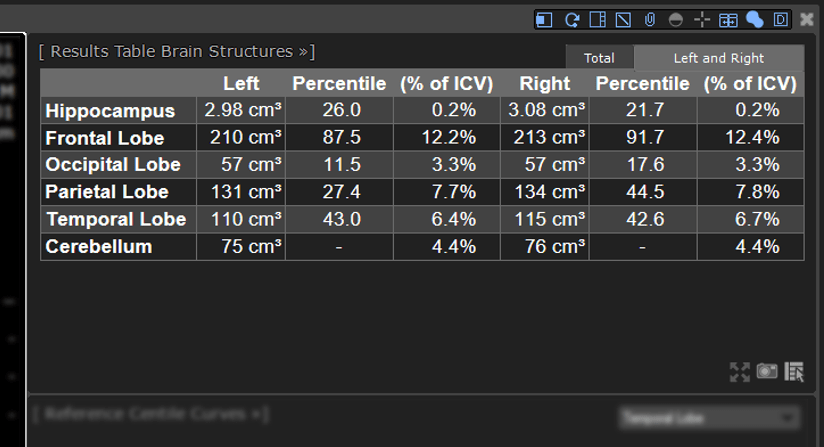
Task: Click the paperclip attachment icon
Action: point(650,20)
